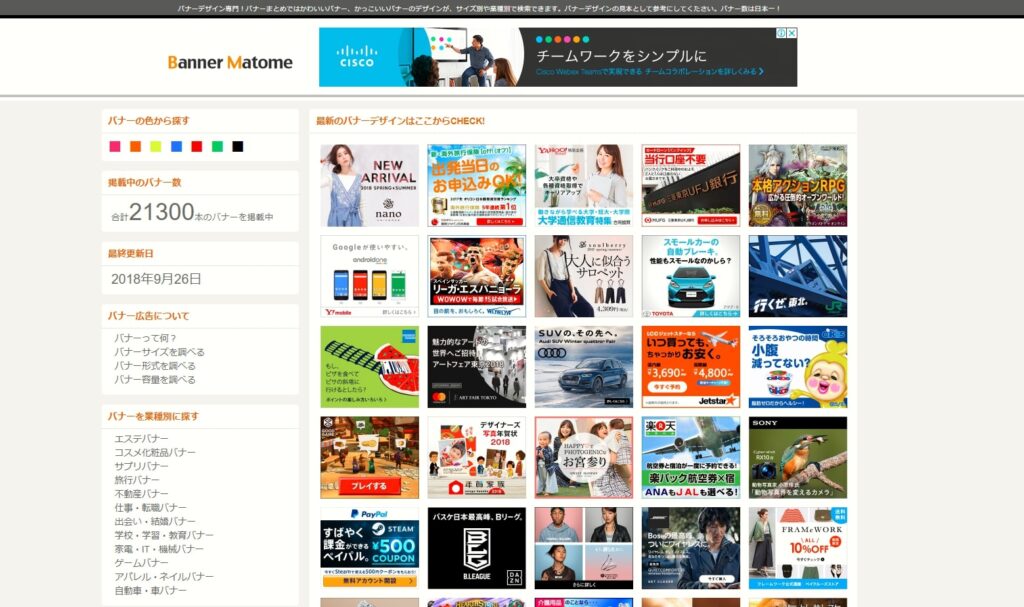Open the 小腹減ってない？ Glico banner
The height and width of the screenshot is (607, 1024).
(x=798, y=367)
